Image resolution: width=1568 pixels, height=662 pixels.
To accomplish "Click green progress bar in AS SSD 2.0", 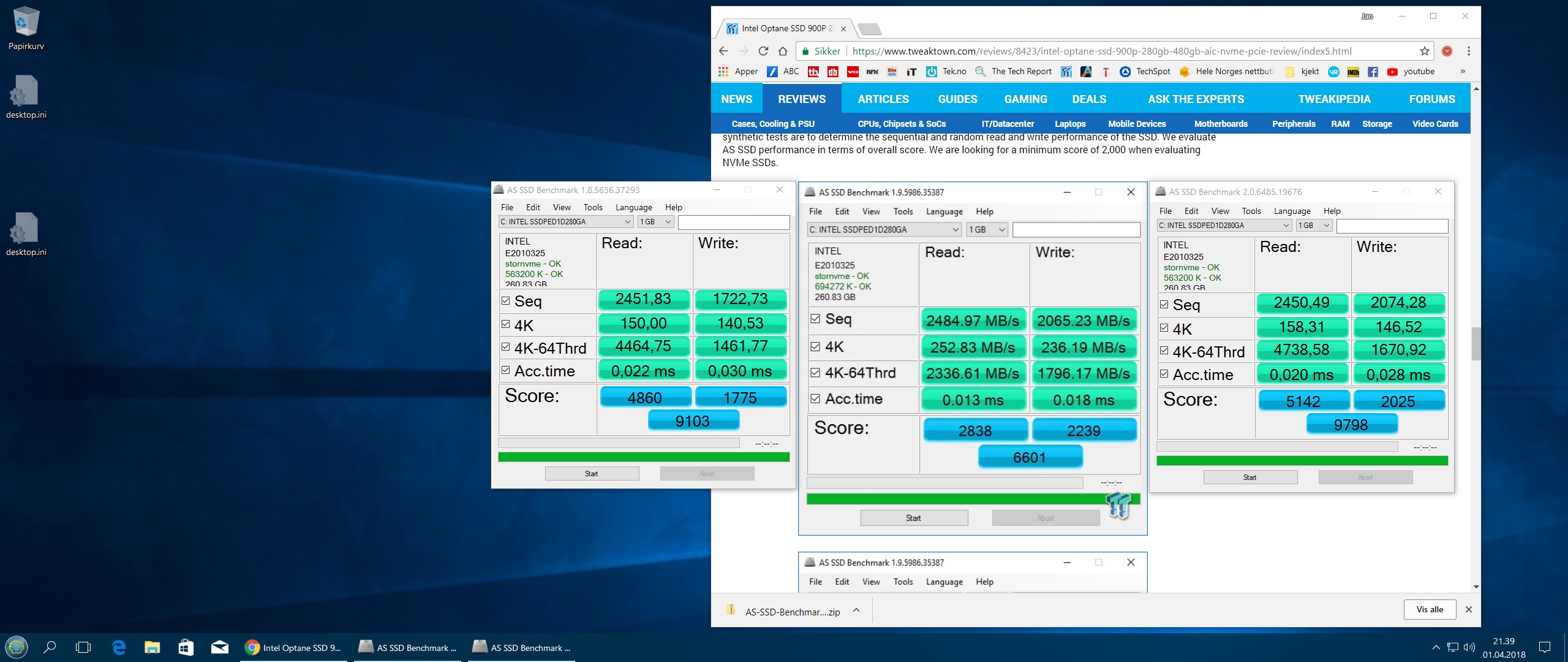I will click(x=1302, y=460).
